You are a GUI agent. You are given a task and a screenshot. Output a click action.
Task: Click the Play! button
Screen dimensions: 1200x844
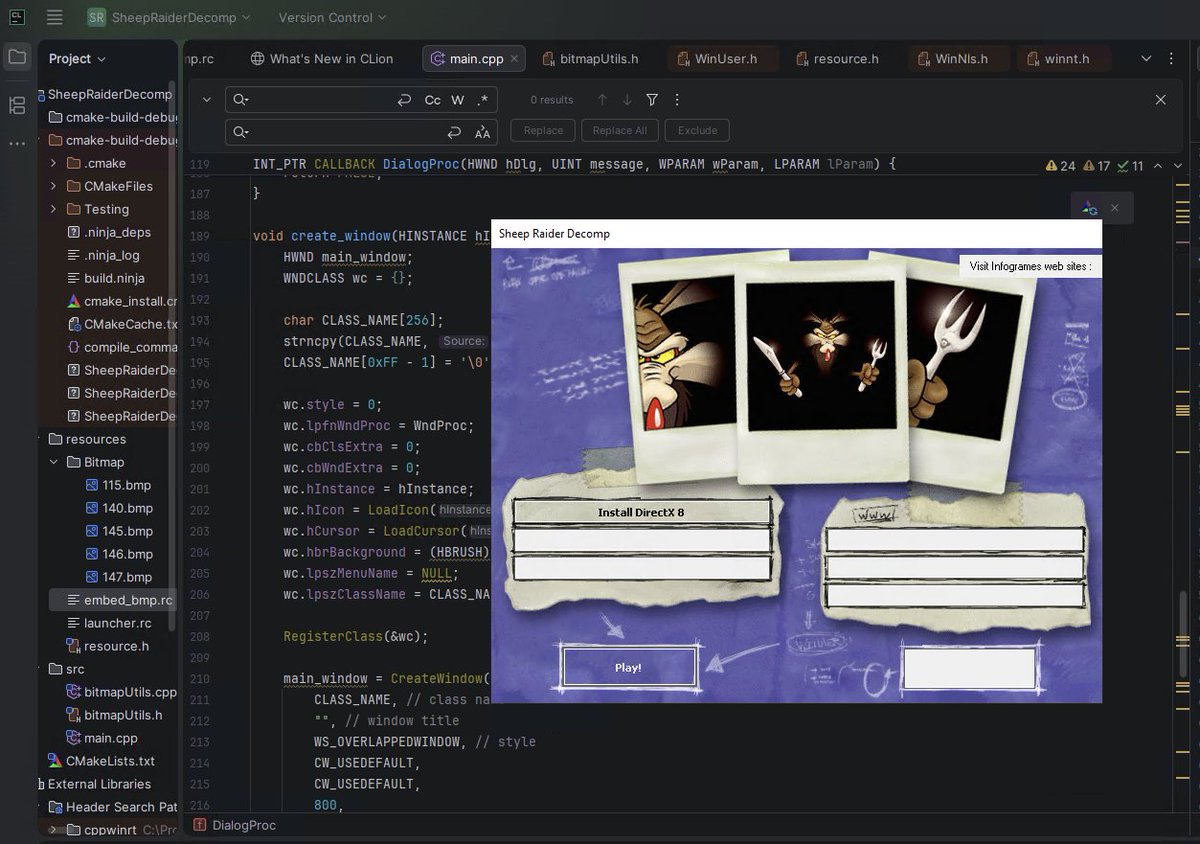(x=628, y=667)
